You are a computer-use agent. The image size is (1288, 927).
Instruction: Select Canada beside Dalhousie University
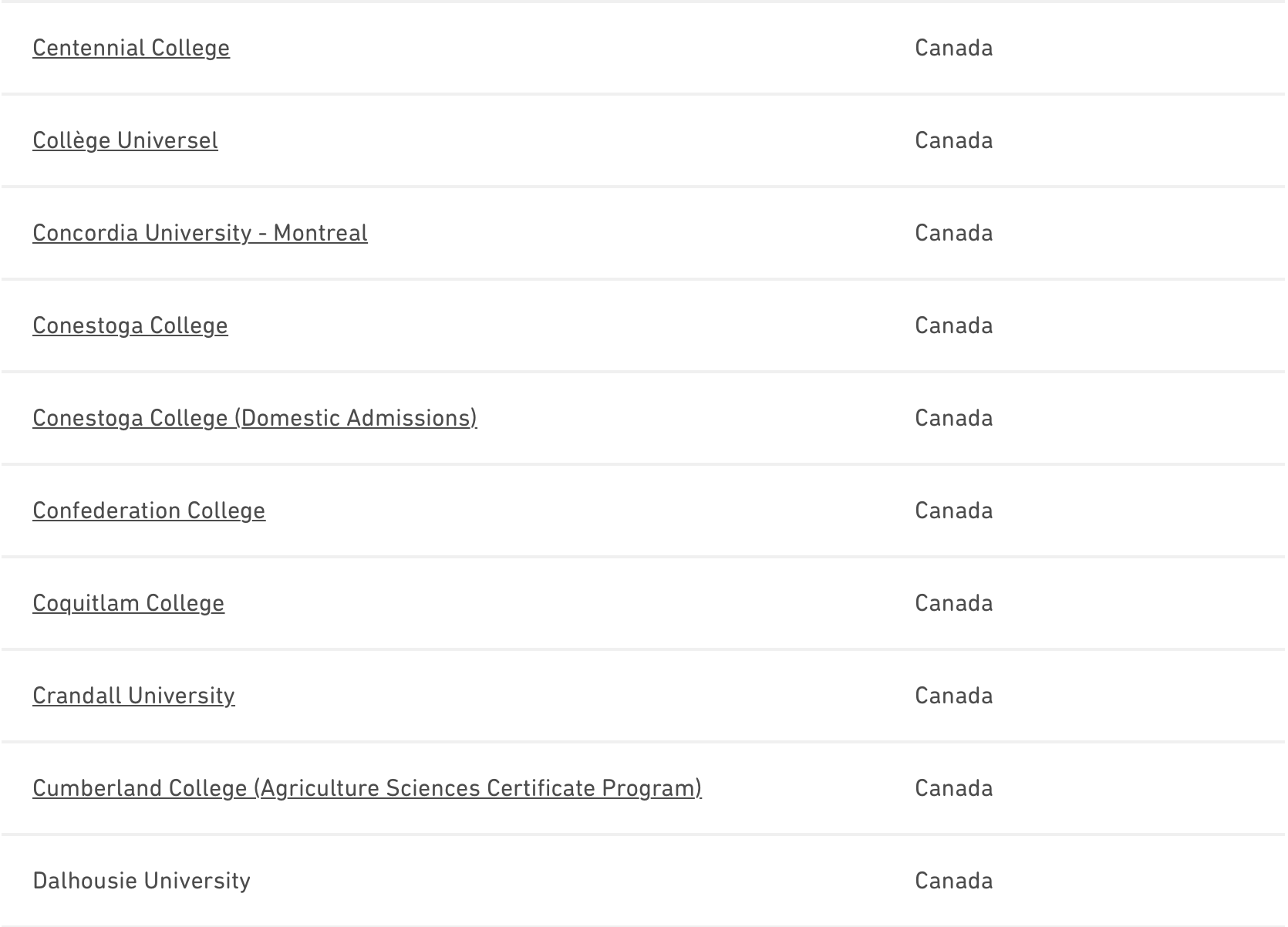[953, 881]
